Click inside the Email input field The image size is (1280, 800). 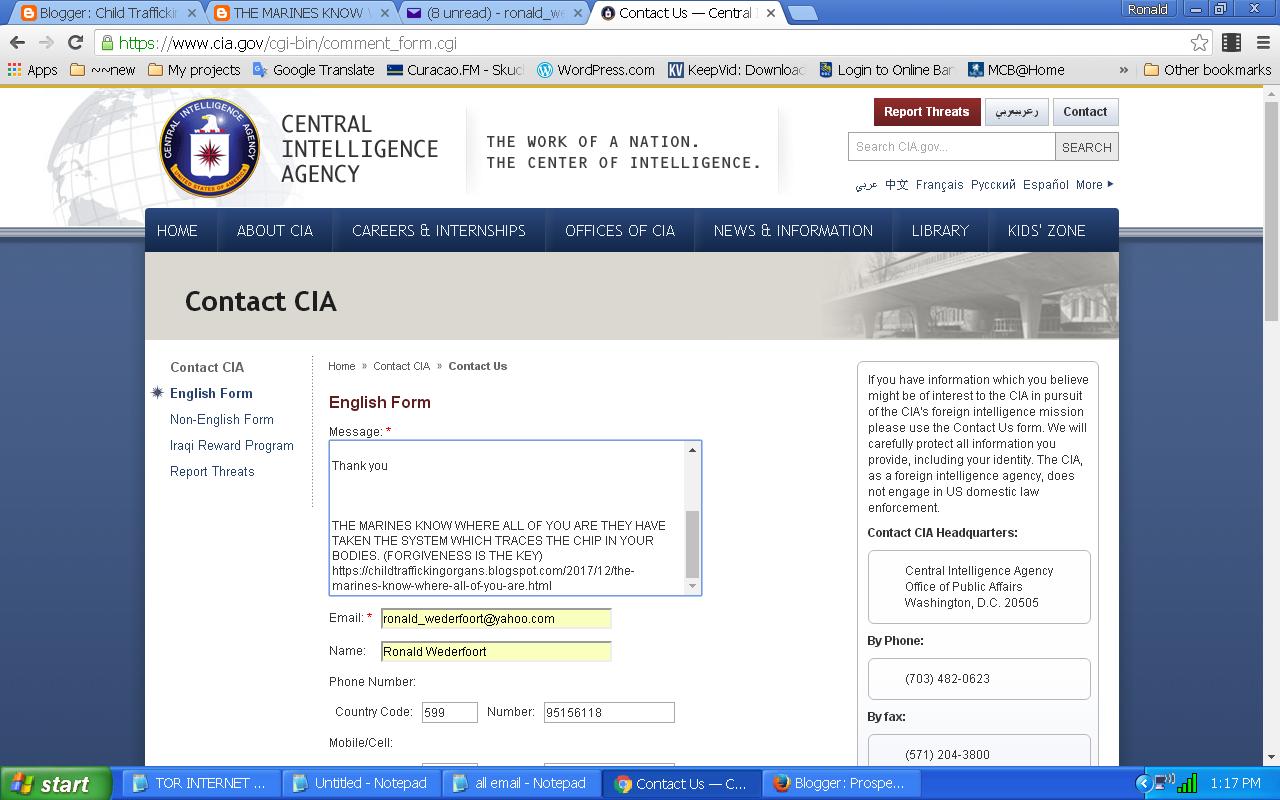495,618
